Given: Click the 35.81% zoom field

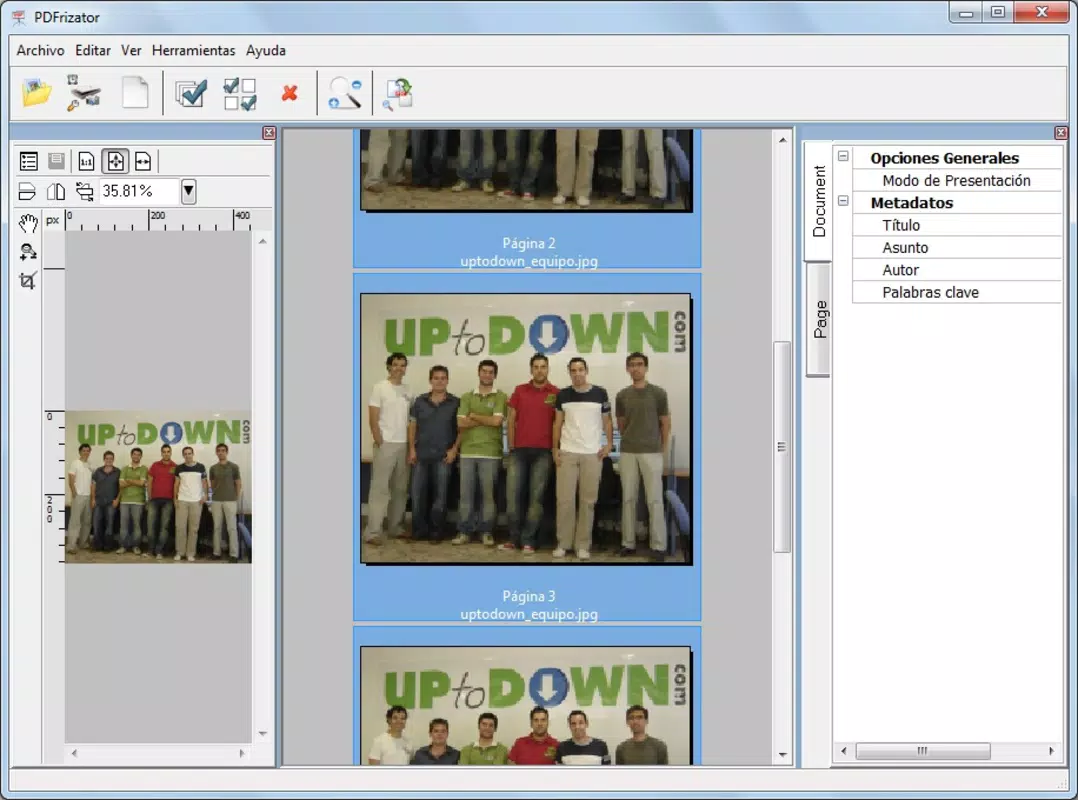Looking at the screenshot, I should point(140,191).
